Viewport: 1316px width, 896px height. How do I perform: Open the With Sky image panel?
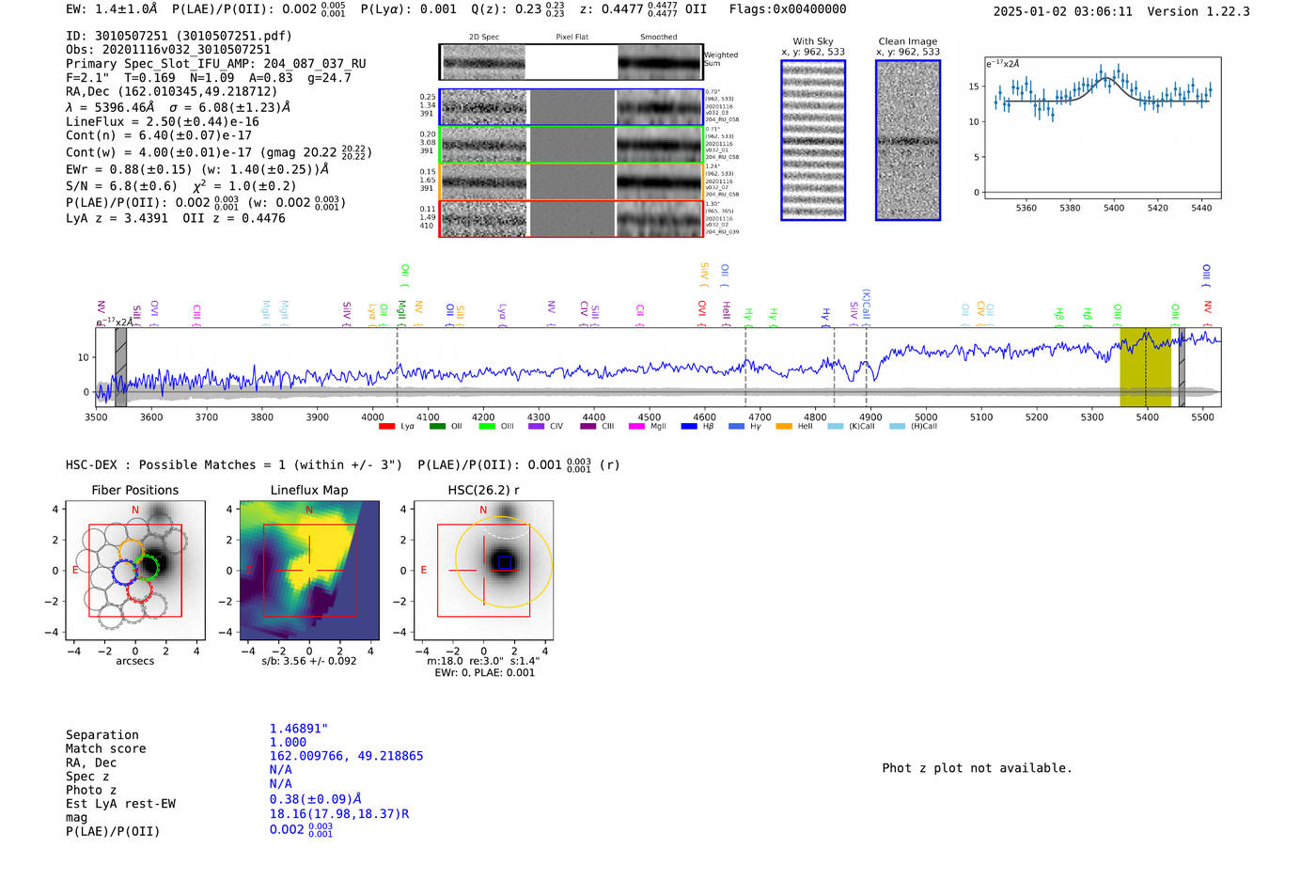[x=813, y=140]
